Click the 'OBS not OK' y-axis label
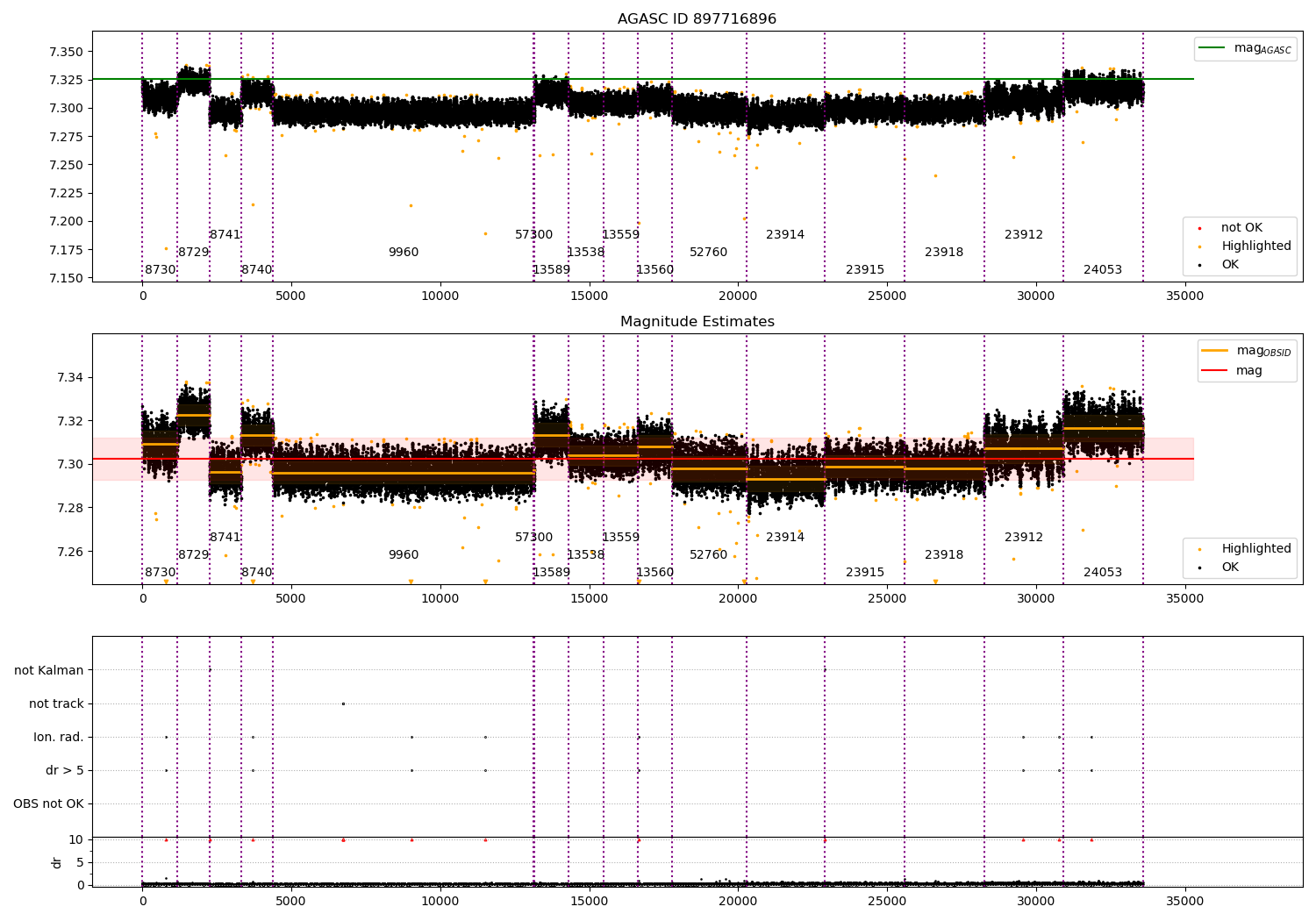Image resolution: width=1316 pixels, height=921 pixels. (x=49, y=803)
